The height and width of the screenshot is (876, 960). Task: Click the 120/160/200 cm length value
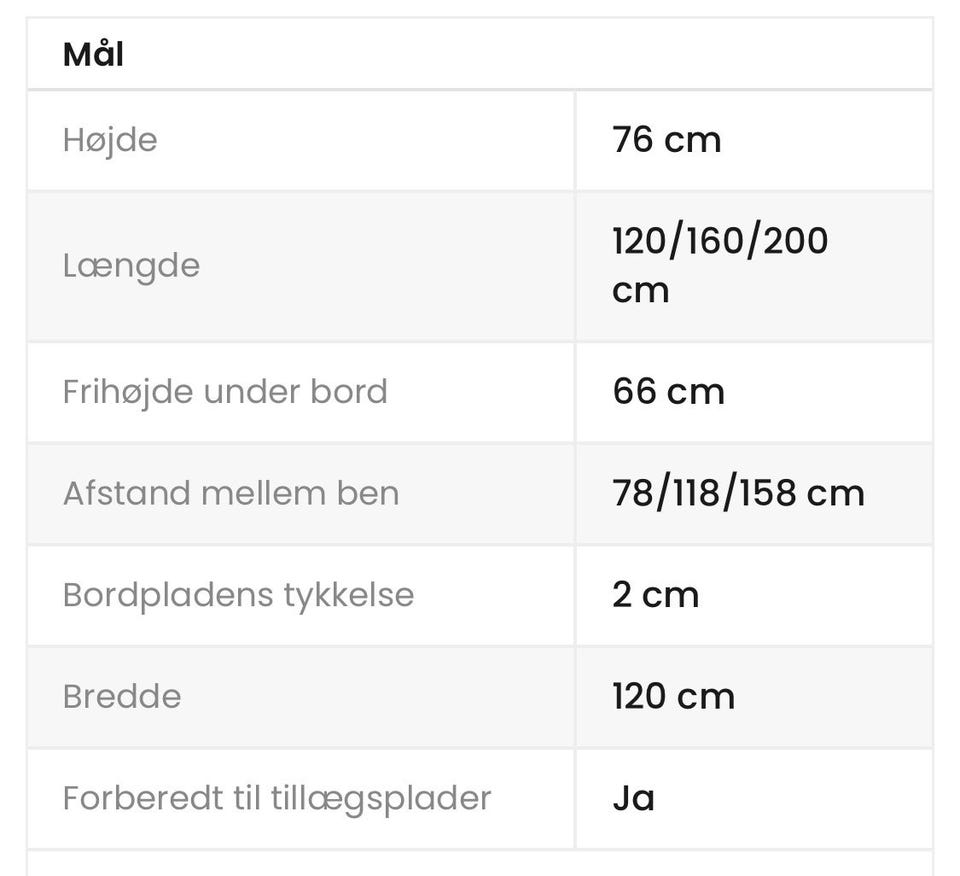[720, 265]
